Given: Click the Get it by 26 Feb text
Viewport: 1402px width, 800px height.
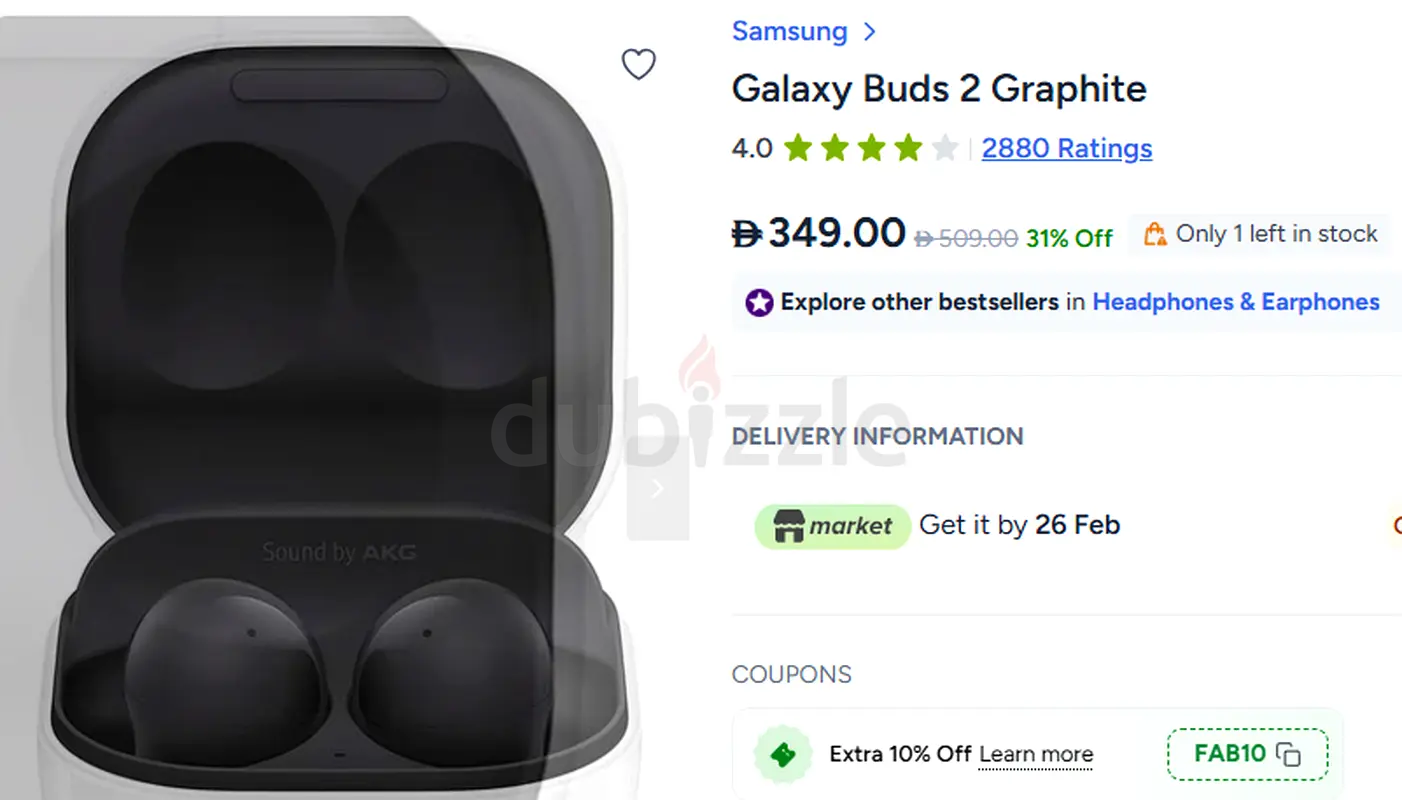Looking at the screenshot, I should click(x=1019, y=525).
